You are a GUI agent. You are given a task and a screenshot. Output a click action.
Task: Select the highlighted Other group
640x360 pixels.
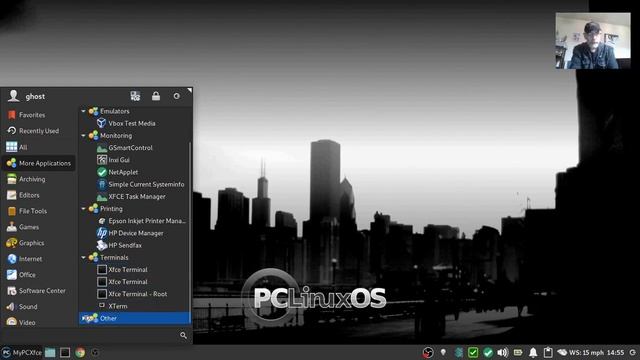click(x=134, y=318)
